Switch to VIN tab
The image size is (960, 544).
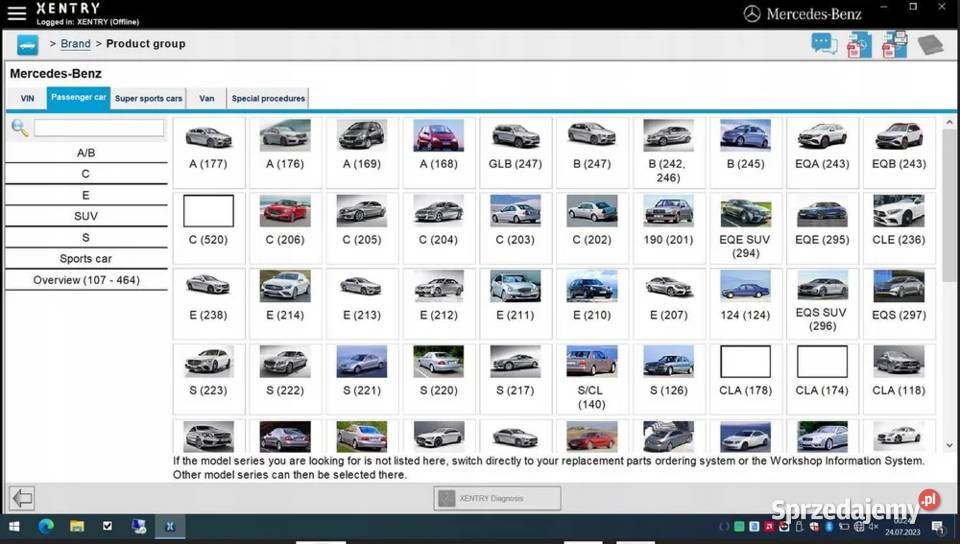[28, 98]
